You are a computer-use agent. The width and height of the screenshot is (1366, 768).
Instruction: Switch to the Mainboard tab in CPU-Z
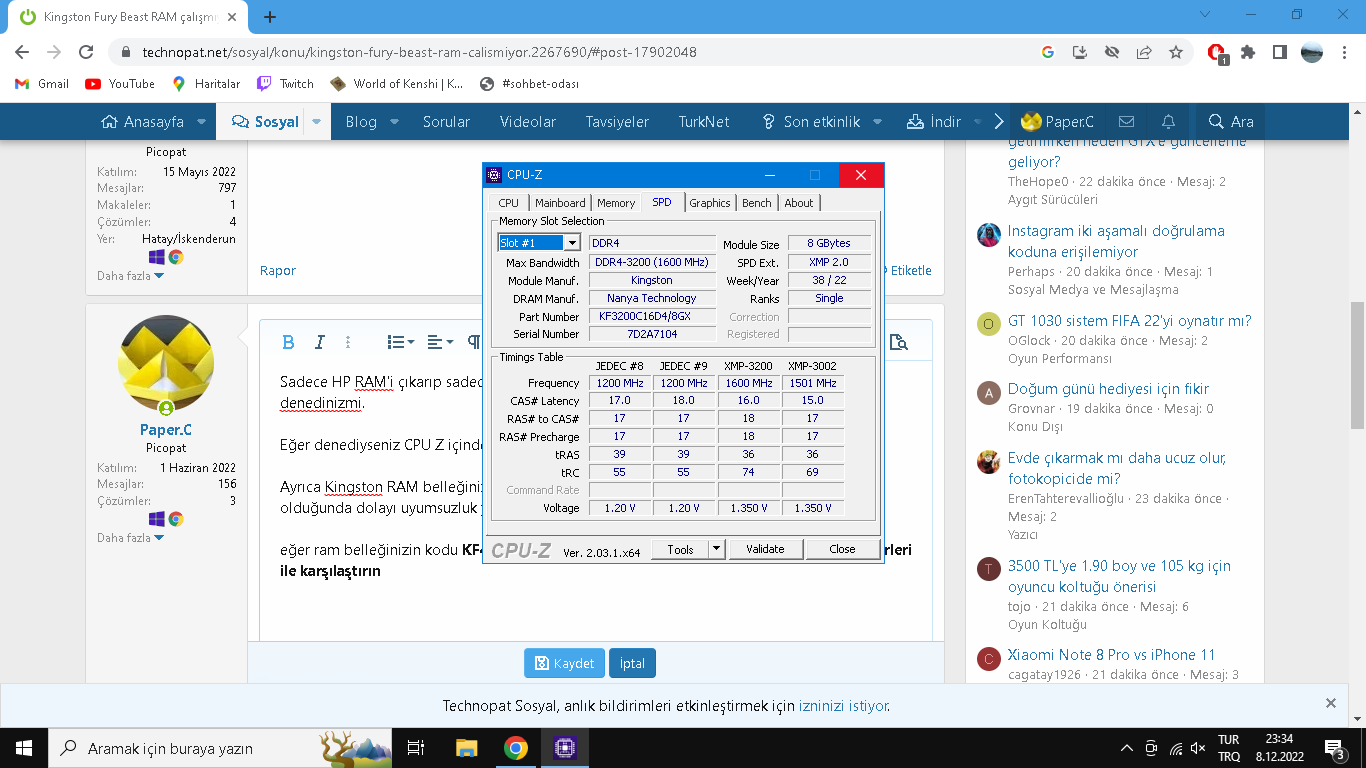click(560, 203)
